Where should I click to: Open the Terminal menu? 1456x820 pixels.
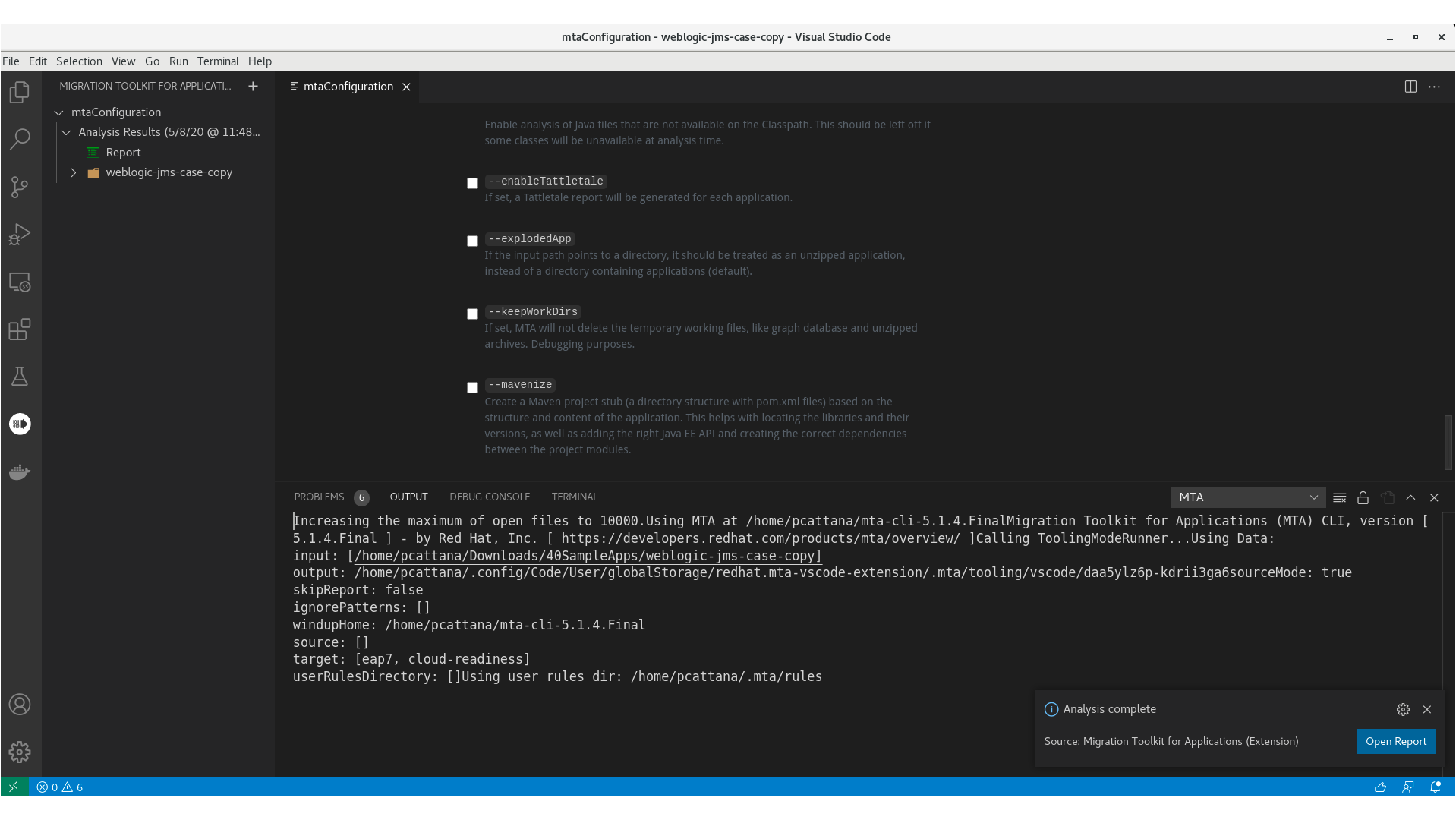pyautogui.click(x=218, y=61)
